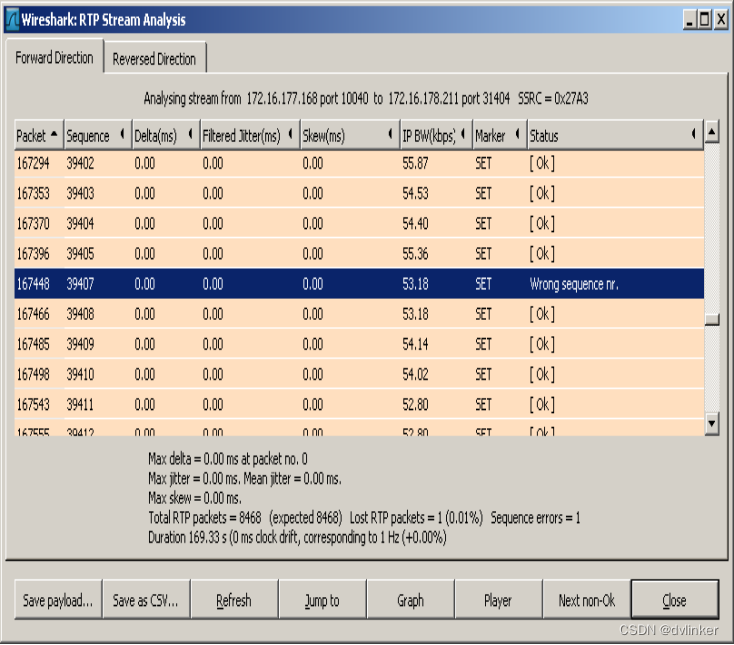Screen dimensions: 734x645
Task: Select the row for packet 167543
Action: pyautogui.click(x=359, y=404)
